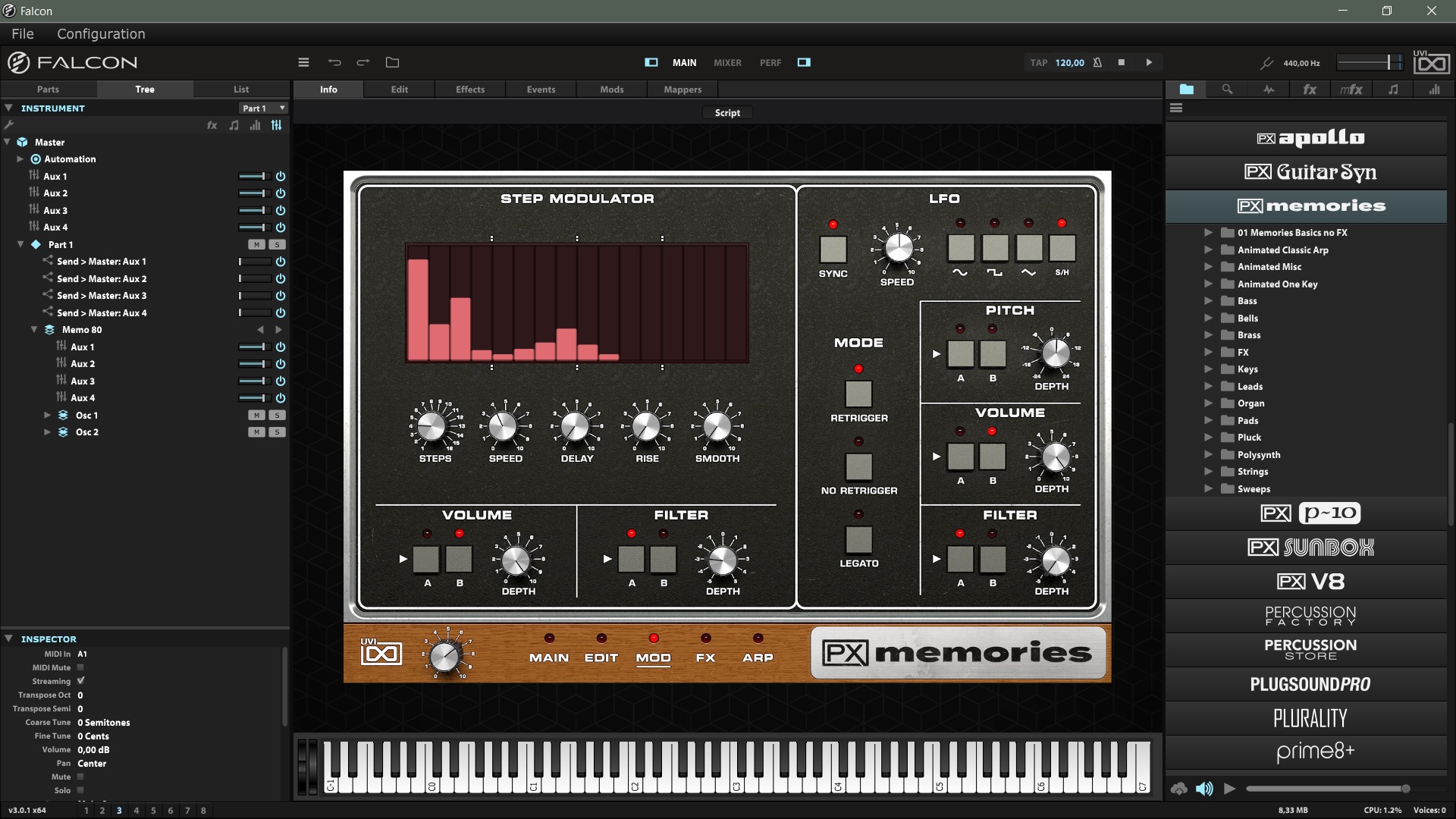The width and height of the screenshot is (1456, 819).
Task: Enable the LEGATO mode button
Action: tap(858, 539)
